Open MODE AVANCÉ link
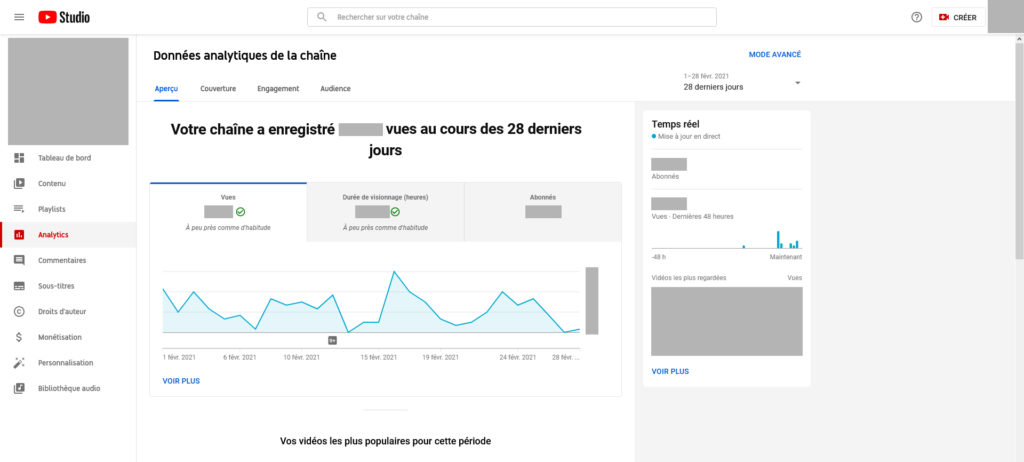1024x462 pixels. [x=774, y=55]
